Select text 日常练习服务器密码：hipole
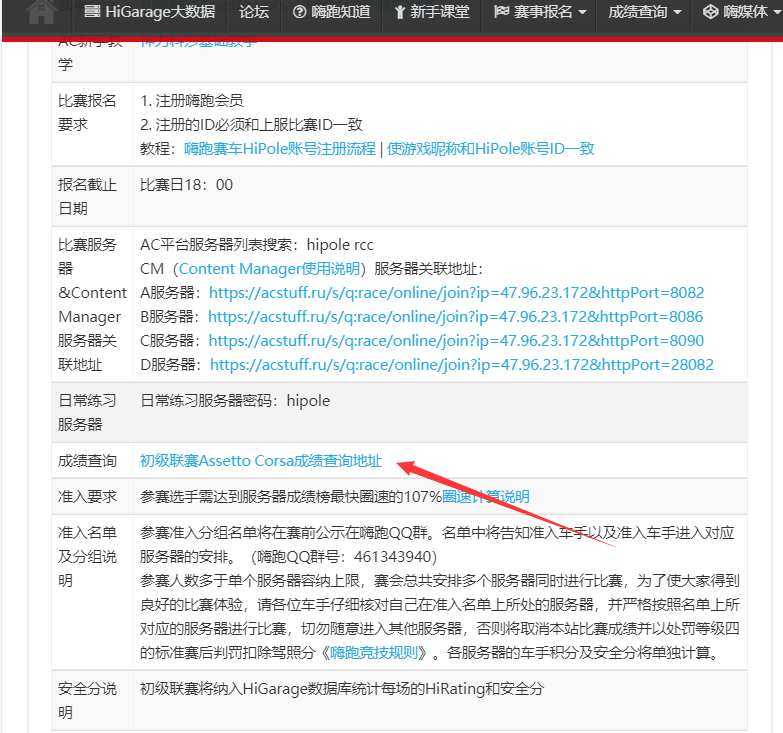The image size is (783, 733). [235, 400]
